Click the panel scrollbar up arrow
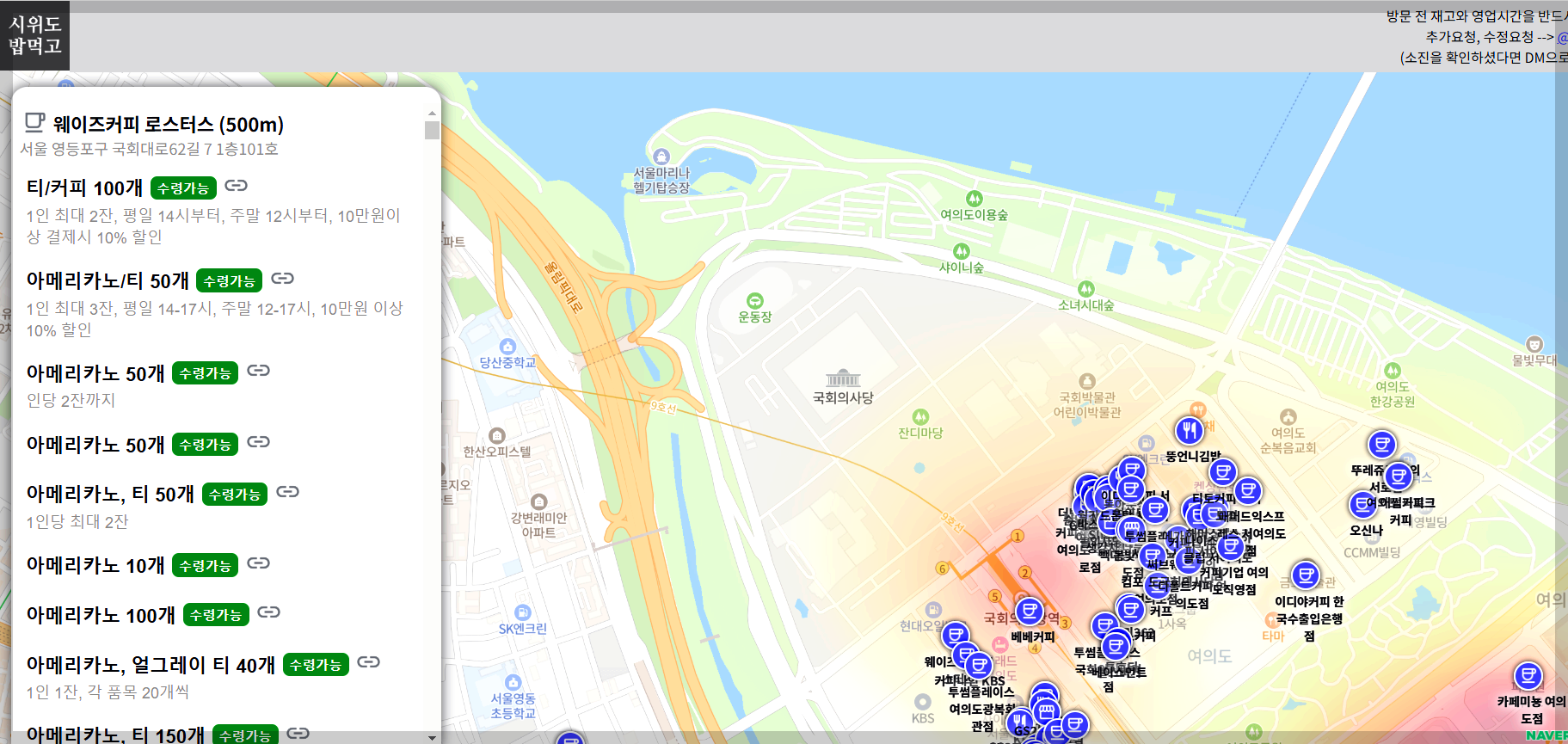Screen dimensions: 1568x744 tap(432, 114)
